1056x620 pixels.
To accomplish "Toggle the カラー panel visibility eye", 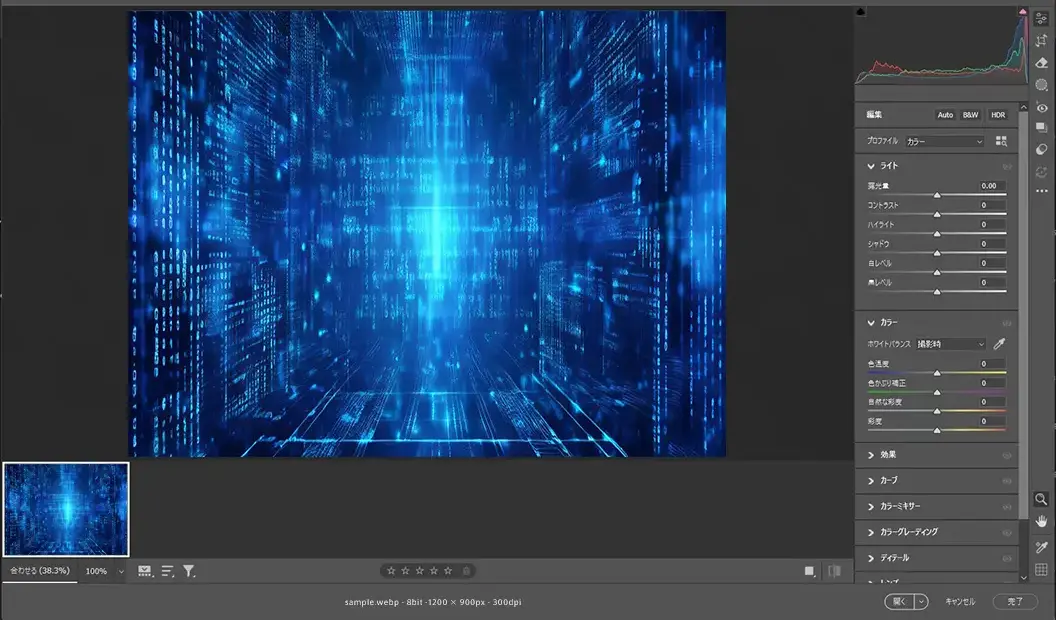I will pyautogui.click(x=1007, y=323).
